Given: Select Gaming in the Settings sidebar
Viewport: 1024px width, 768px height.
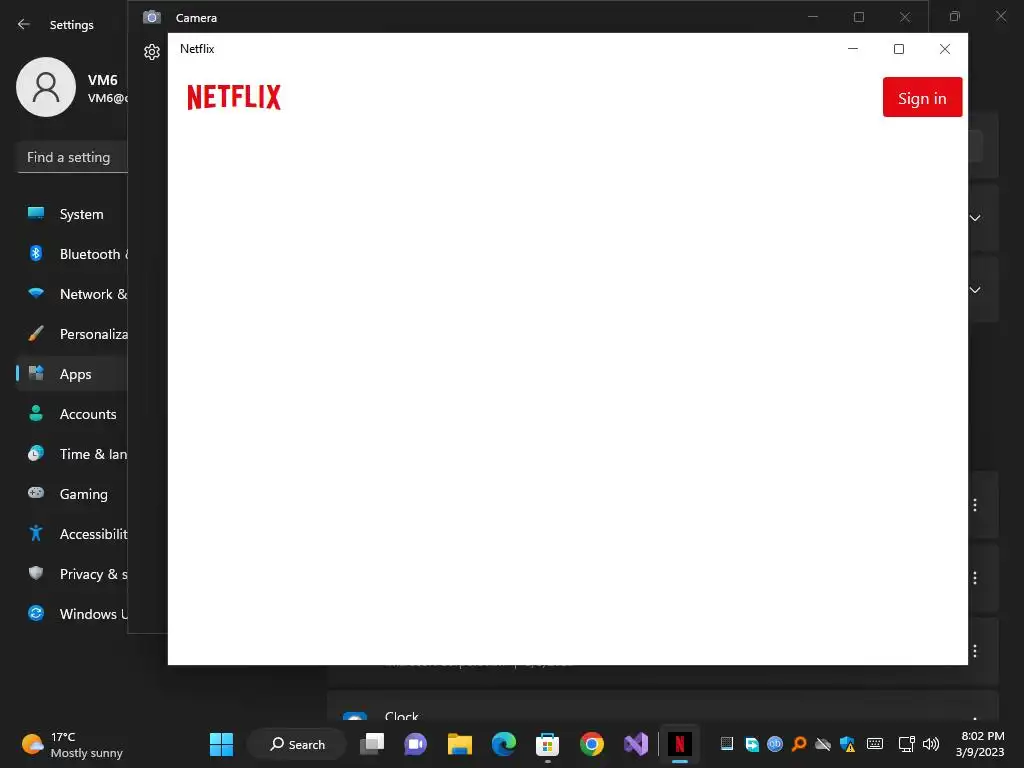Looking at the screenshot, I should (72, 494).
